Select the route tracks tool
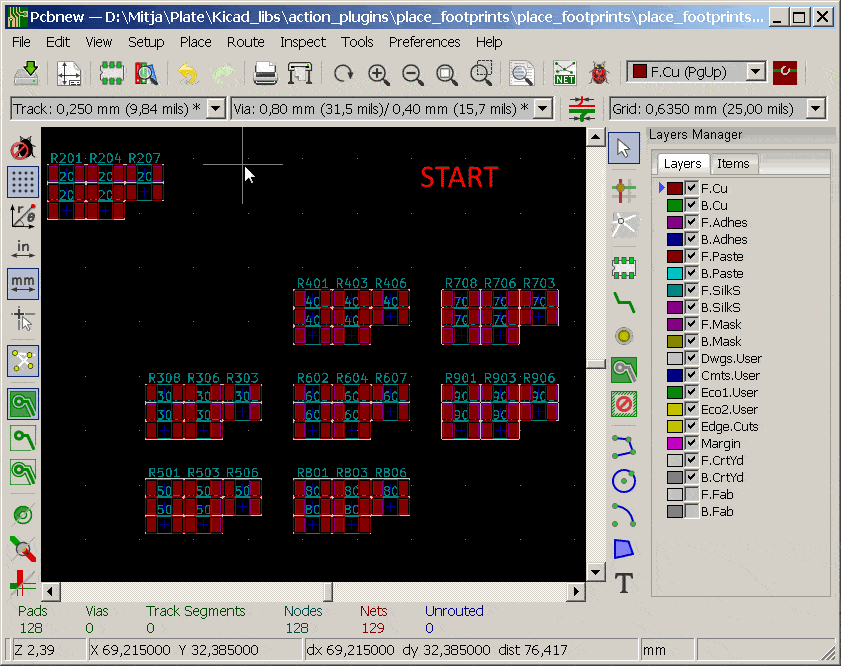Viewport: 841px width, 666px height. 624,303
